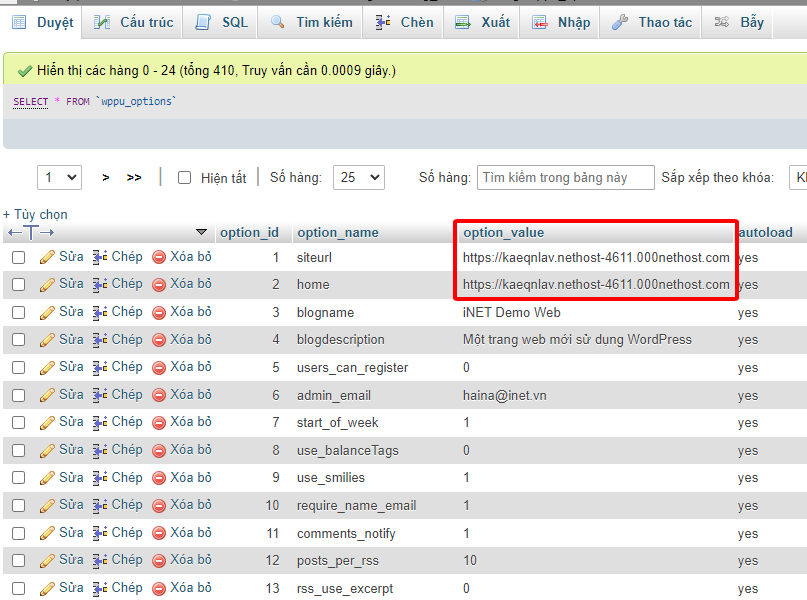
Task: Click the copy icon for start_of_week row
Action: point(100,422)
